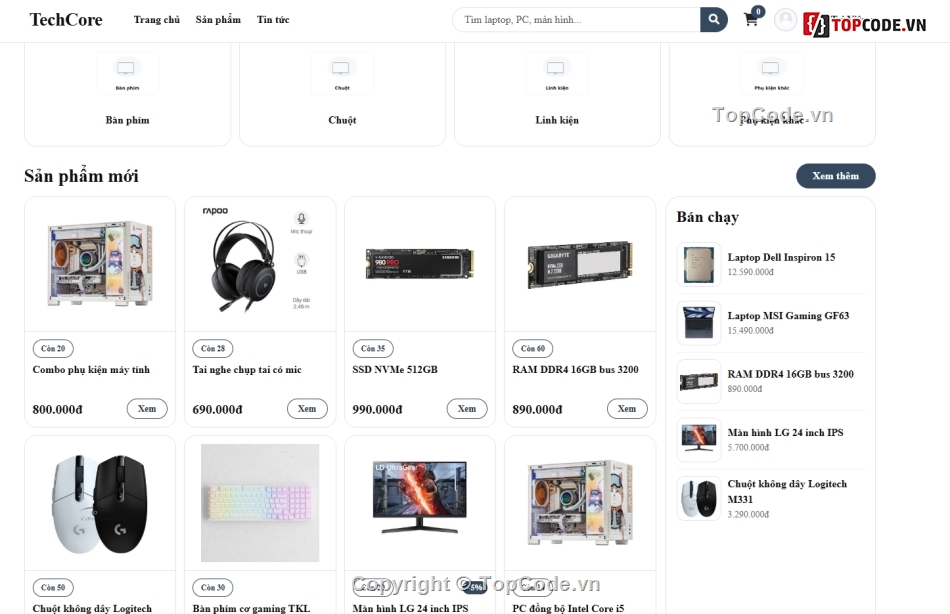
Task: Click the magnifier search button
Action: click(714, 19)
